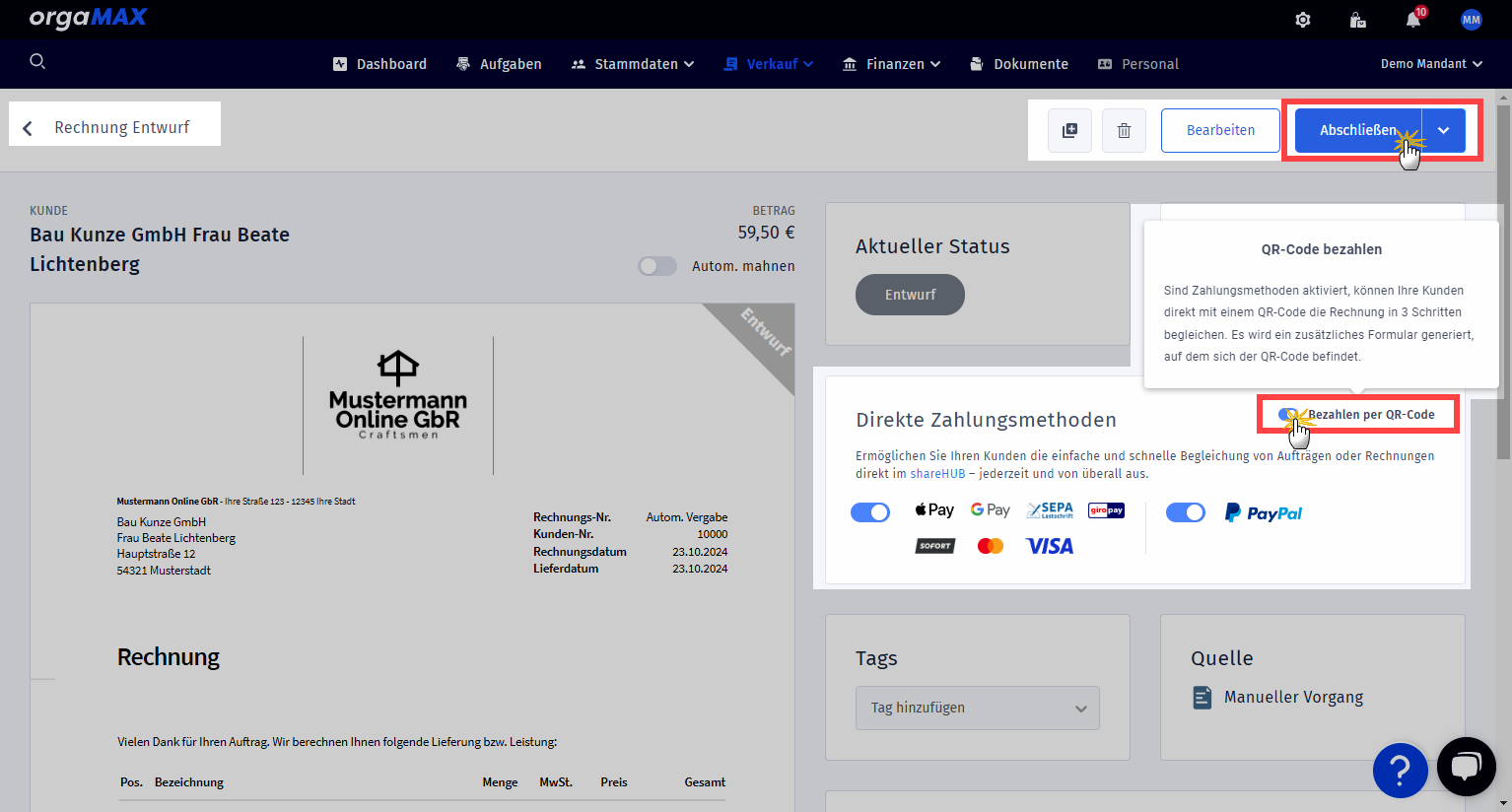1512x812 pixels.
Task: Click the PayPal logo
Action: point(1264,513)
